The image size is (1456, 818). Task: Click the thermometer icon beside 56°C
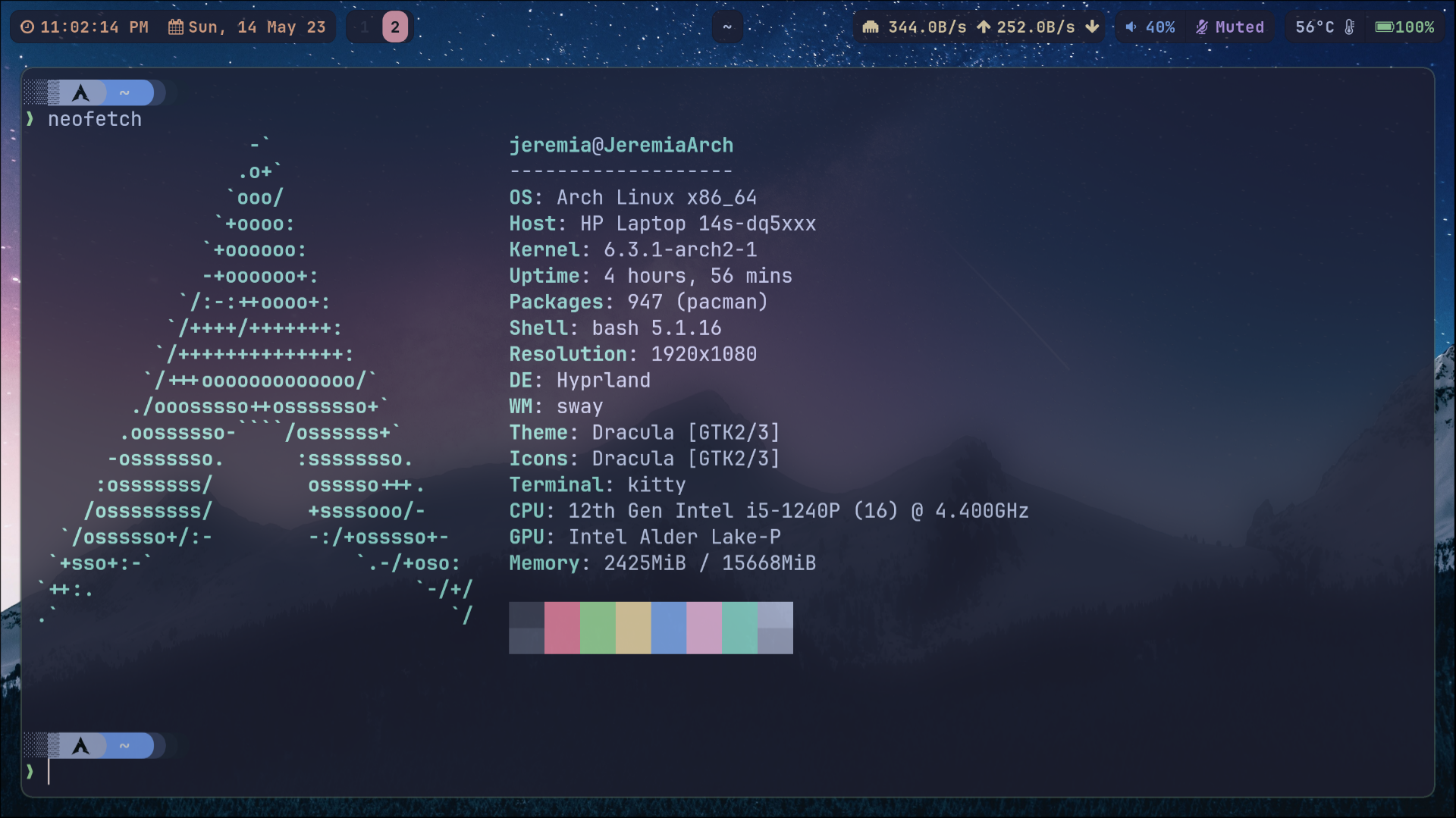(1350, 27)
